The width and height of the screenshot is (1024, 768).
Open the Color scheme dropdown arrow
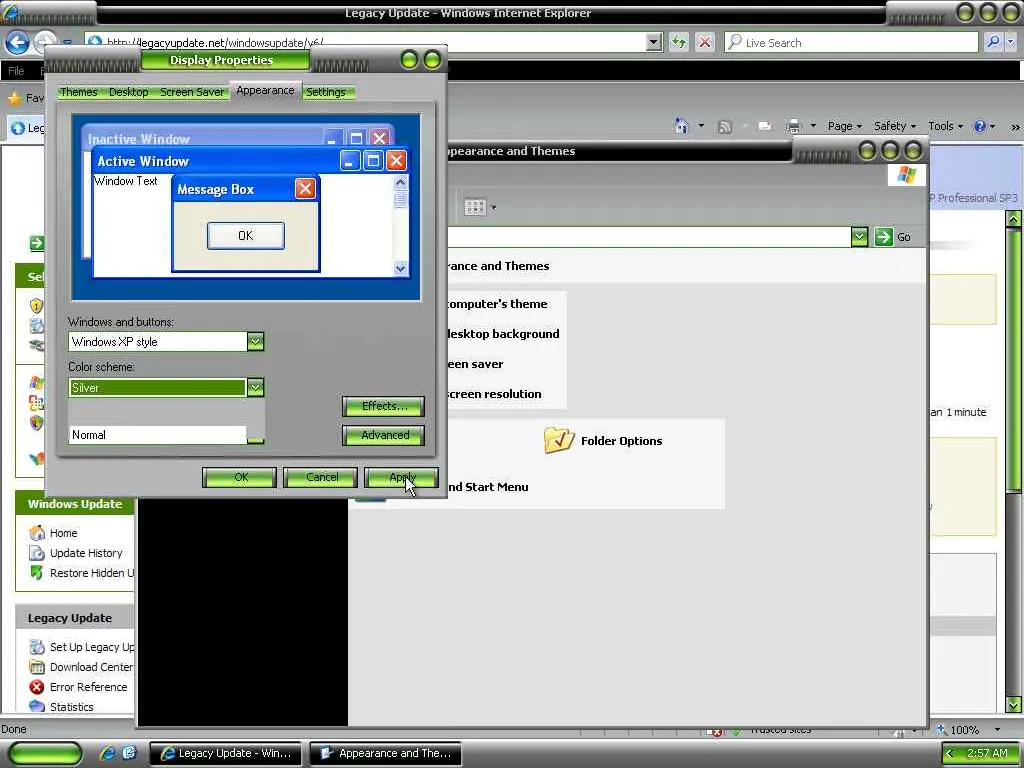tap(255, 387)
